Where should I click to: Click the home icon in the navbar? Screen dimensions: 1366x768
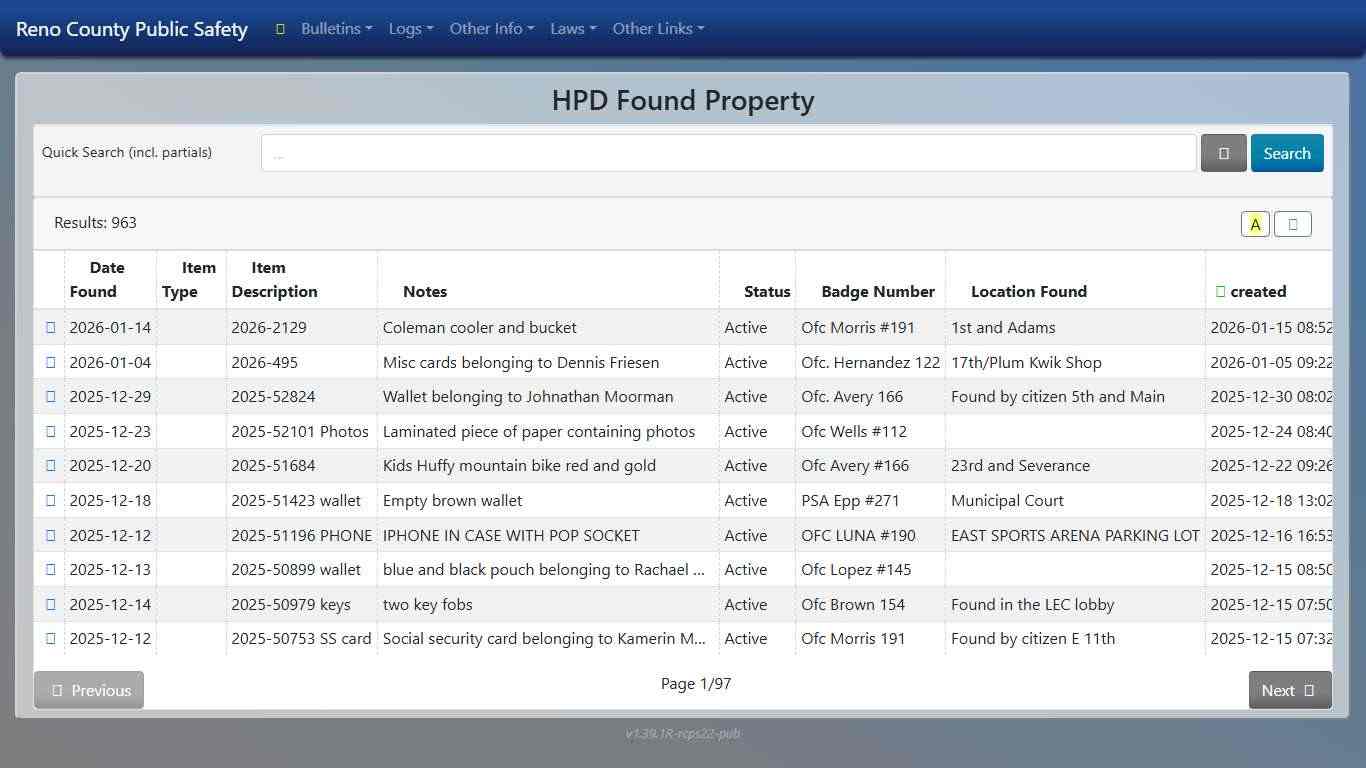pos(279,29)
